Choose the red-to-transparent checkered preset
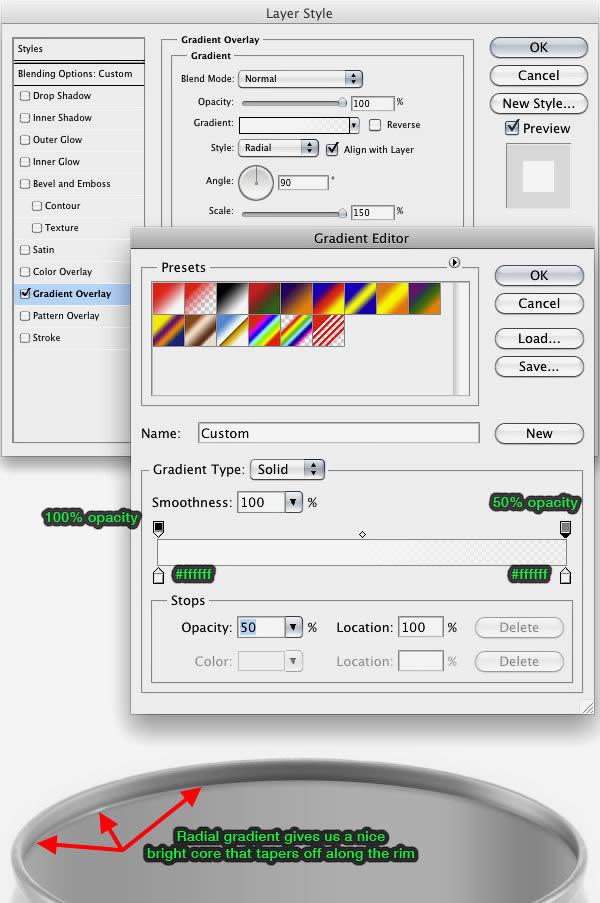 200,298
